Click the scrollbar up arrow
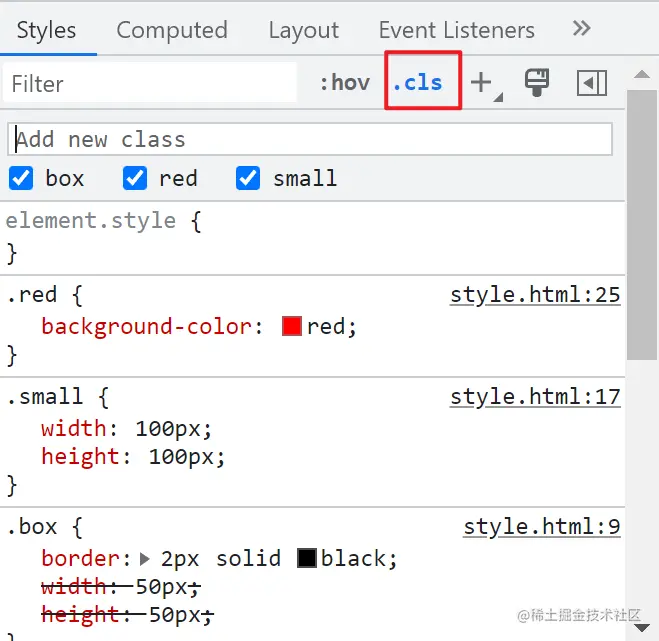The height and width of the screenshot is (641, 659). coord(642,75)
